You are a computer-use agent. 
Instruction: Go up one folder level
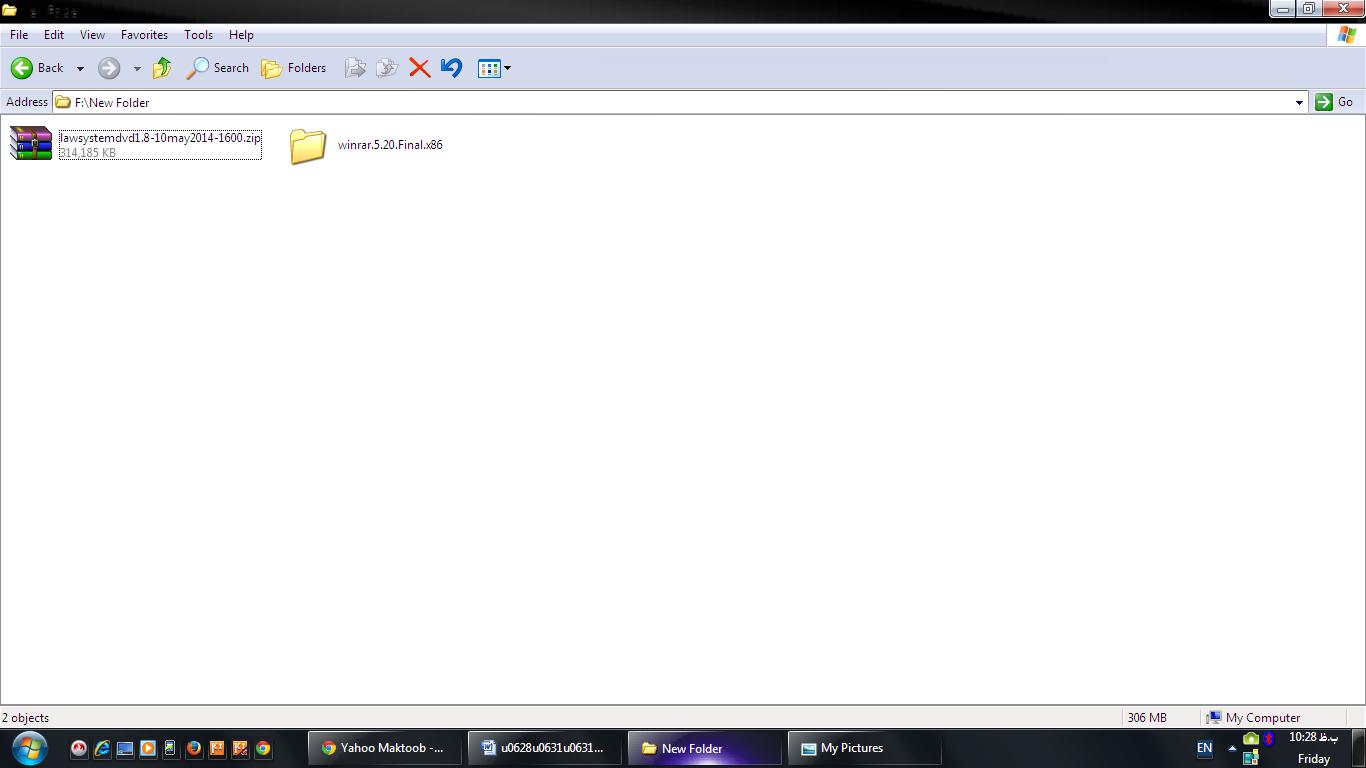tap(162, 68)
